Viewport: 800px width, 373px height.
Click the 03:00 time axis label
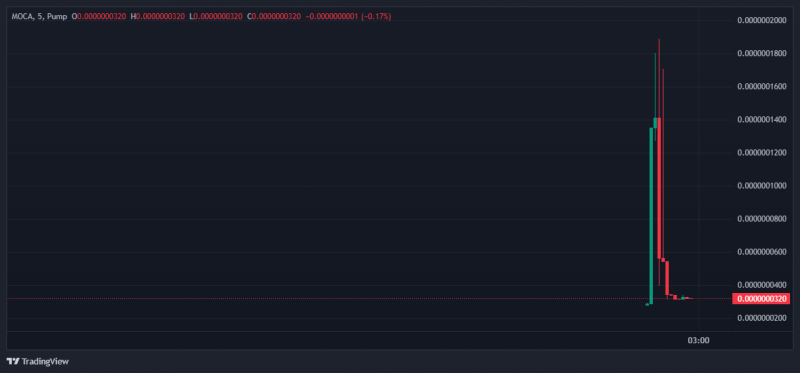tap(698, 340)
